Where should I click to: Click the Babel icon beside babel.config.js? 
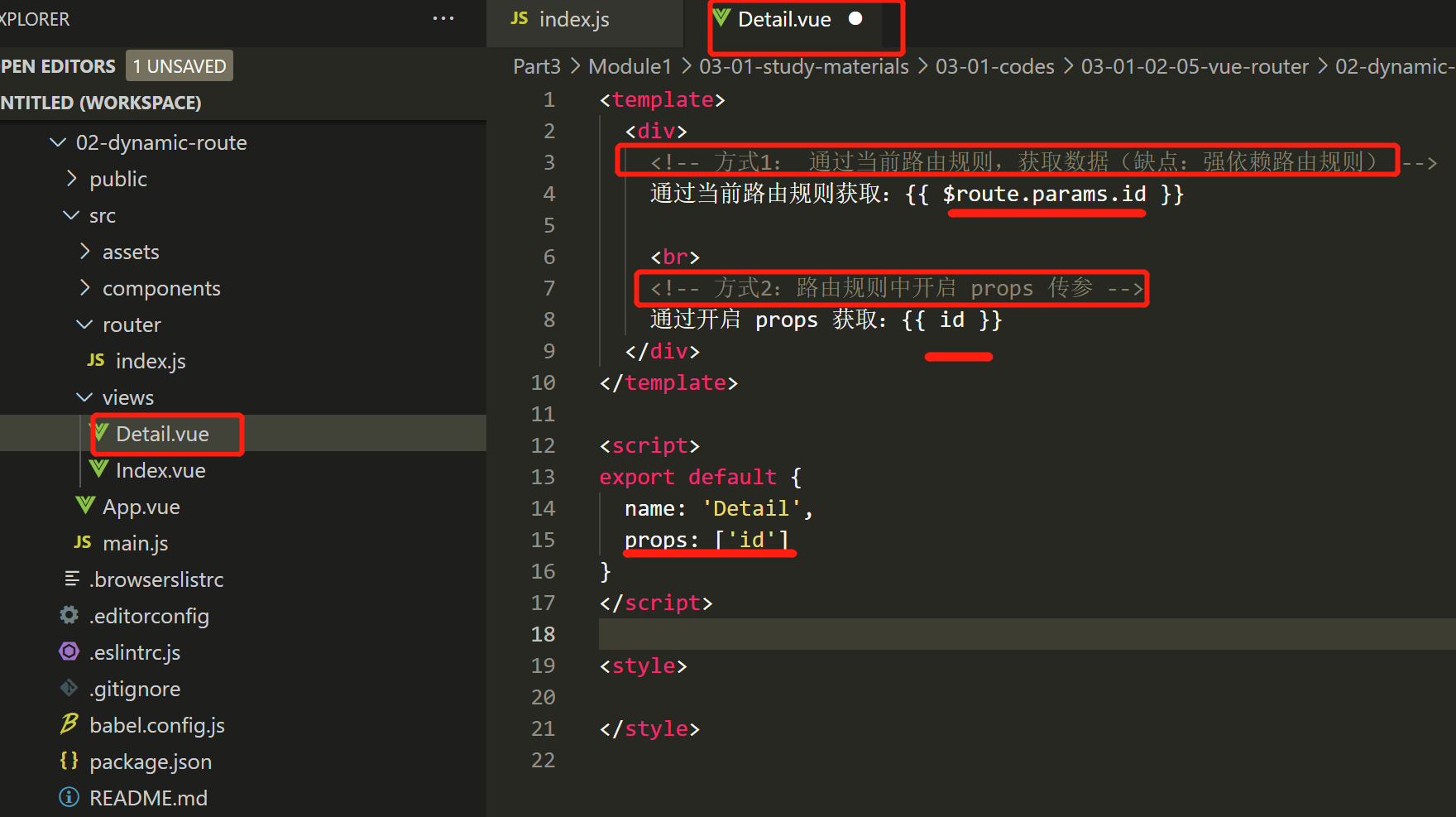[69, 724]
